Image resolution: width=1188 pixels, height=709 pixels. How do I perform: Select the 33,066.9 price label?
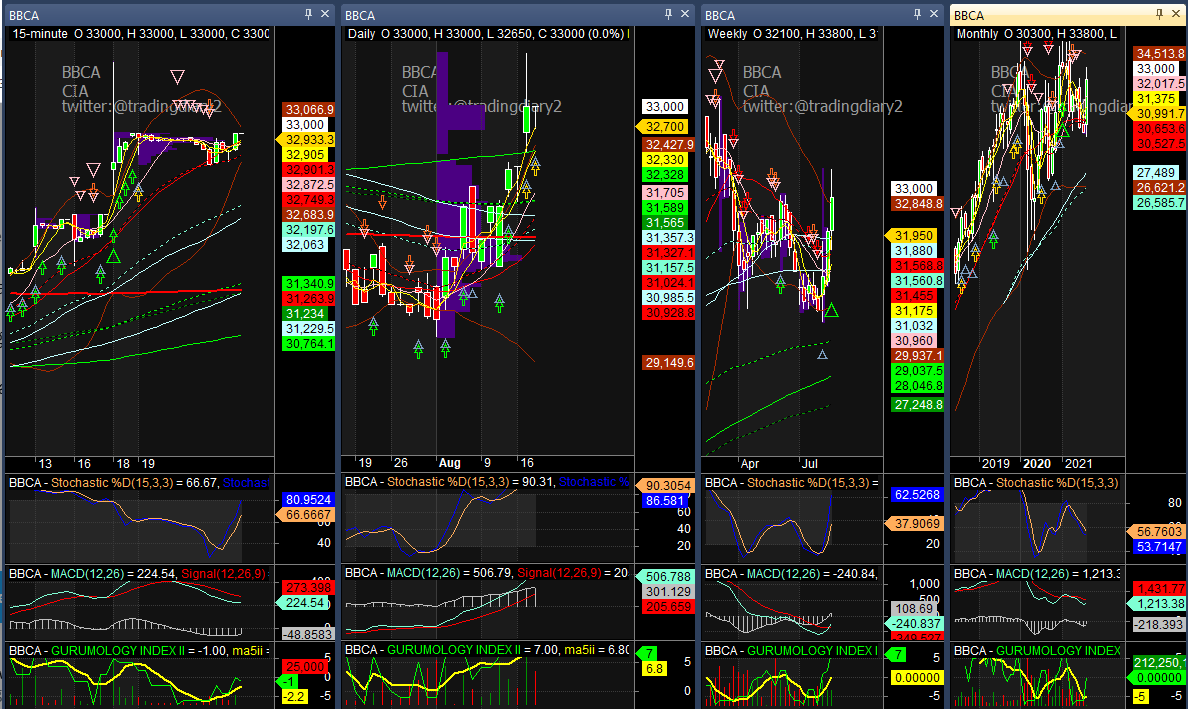(309, 110)
